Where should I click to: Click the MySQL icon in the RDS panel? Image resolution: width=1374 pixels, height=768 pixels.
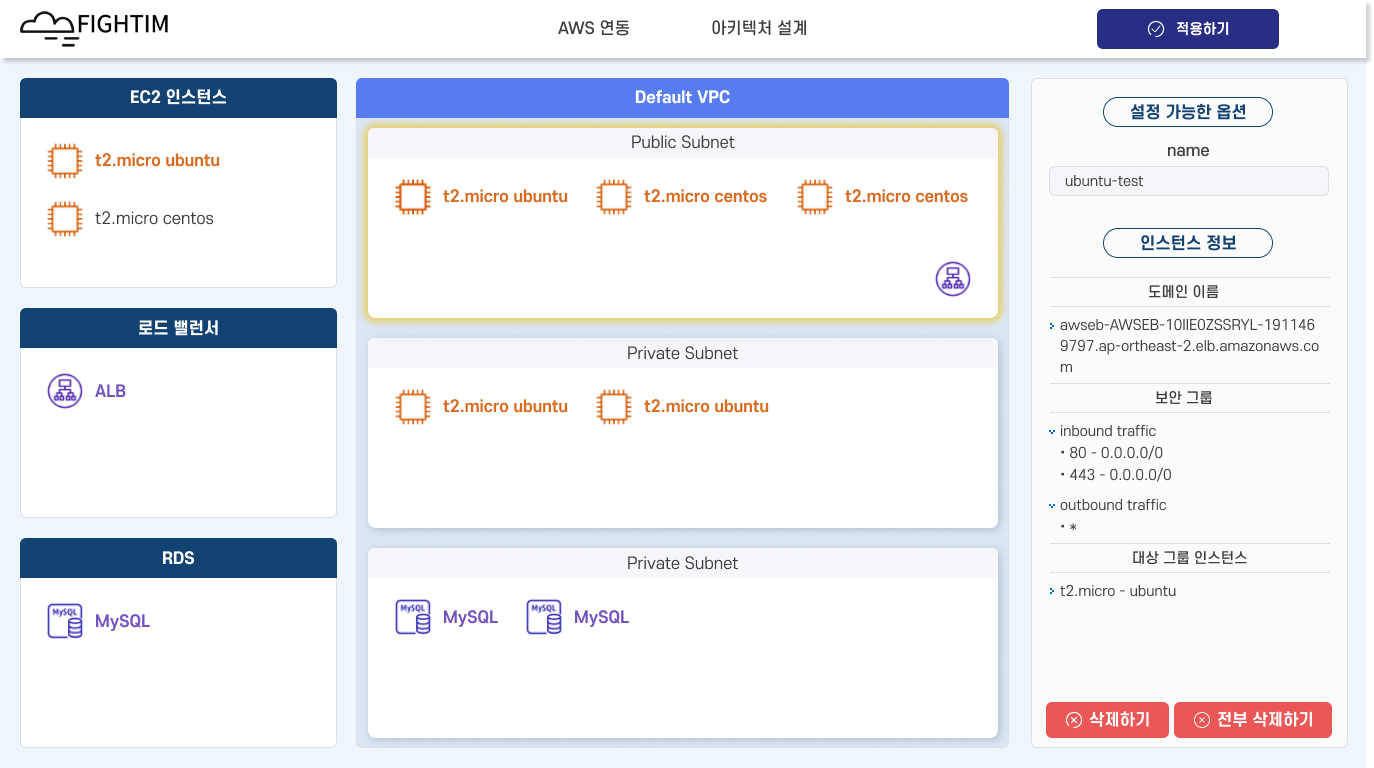tap(64, 620)
